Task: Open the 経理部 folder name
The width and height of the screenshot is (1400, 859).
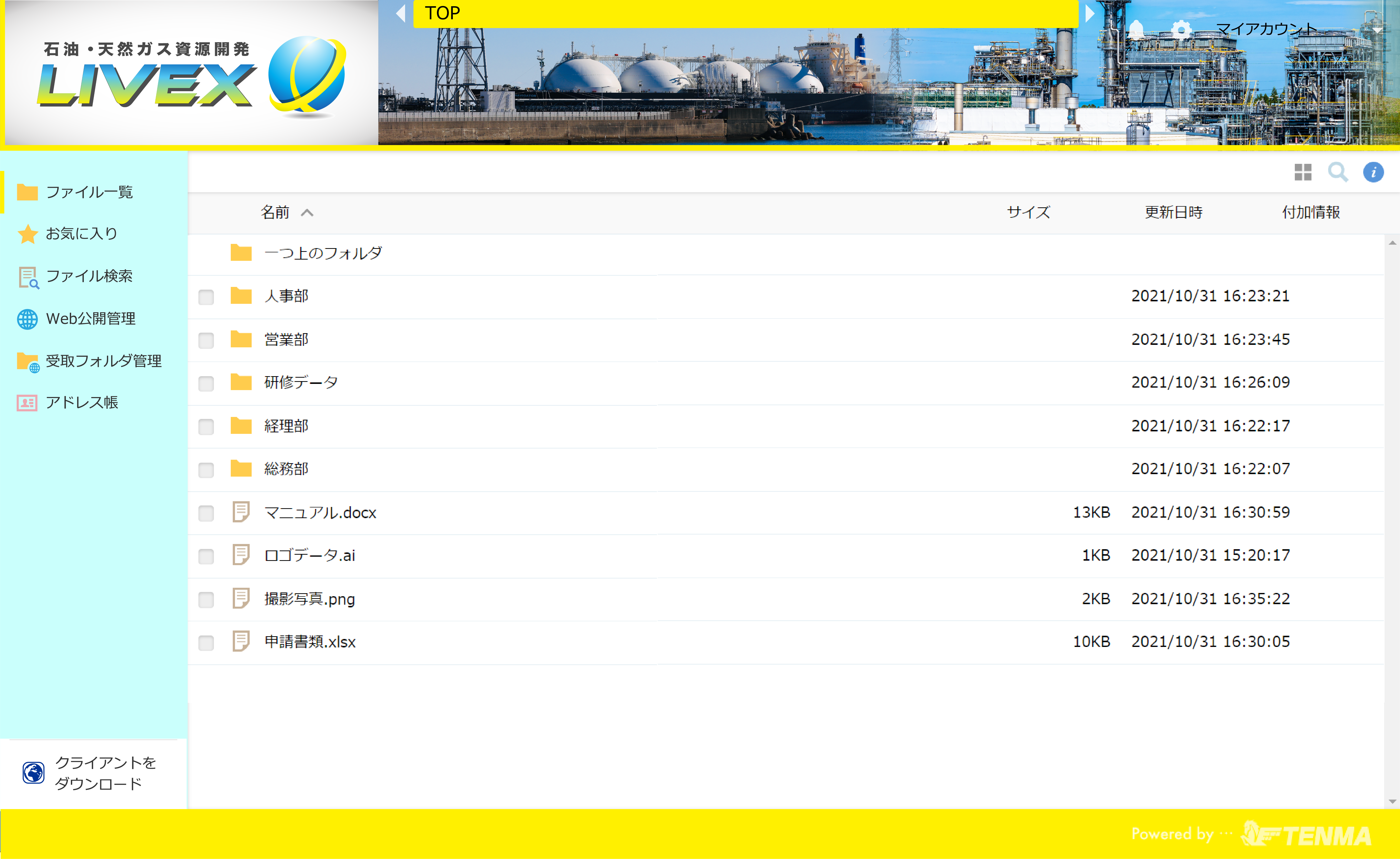Action: pyautogui.click(x=286, y=426)
